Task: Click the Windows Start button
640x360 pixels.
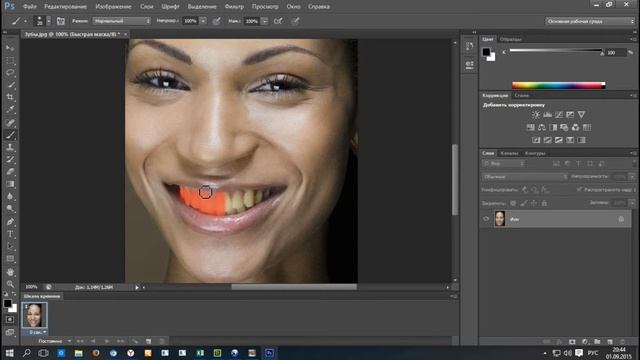Action: pos(9,353)
